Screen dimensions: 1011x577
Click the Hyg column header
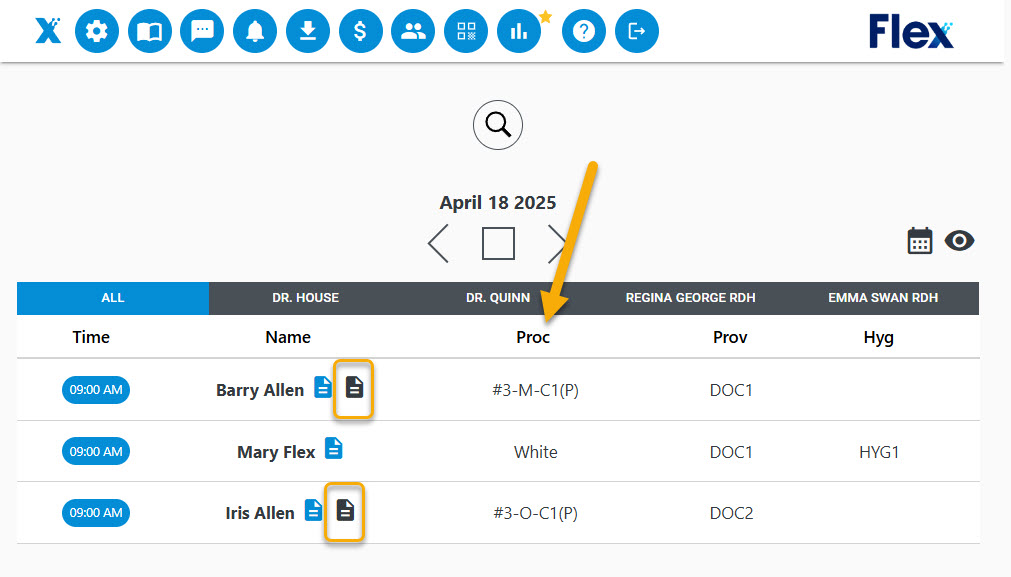879,338
